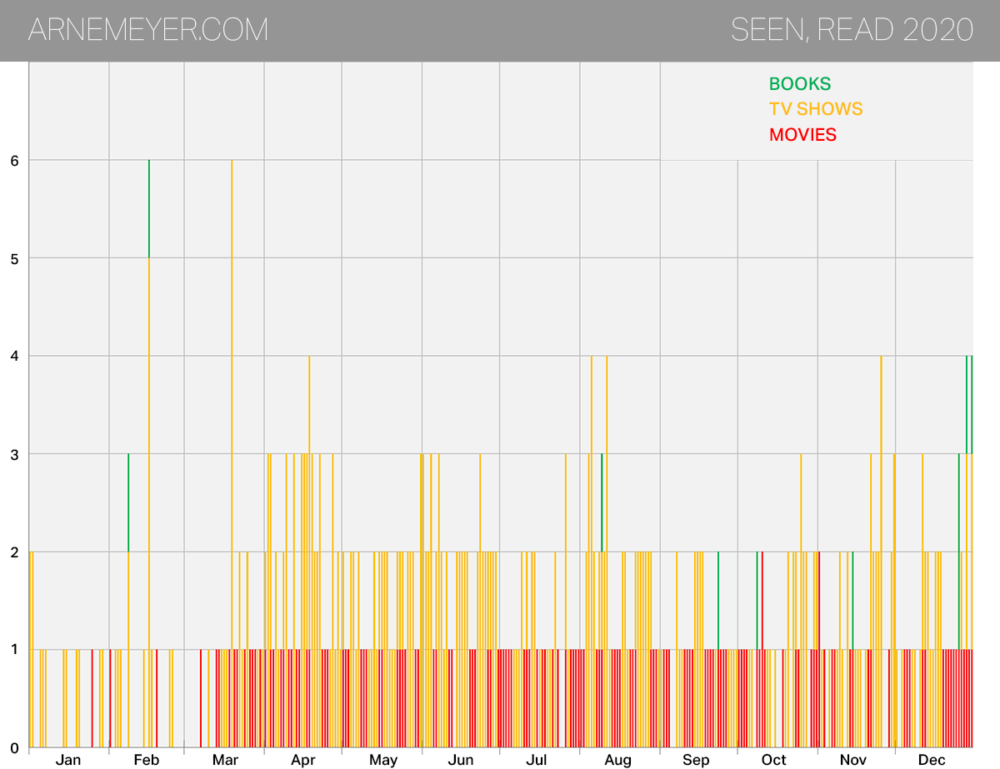Click the y-axis value 2
The width and height of the screenshot is (1000, 769).
[15, 552]
